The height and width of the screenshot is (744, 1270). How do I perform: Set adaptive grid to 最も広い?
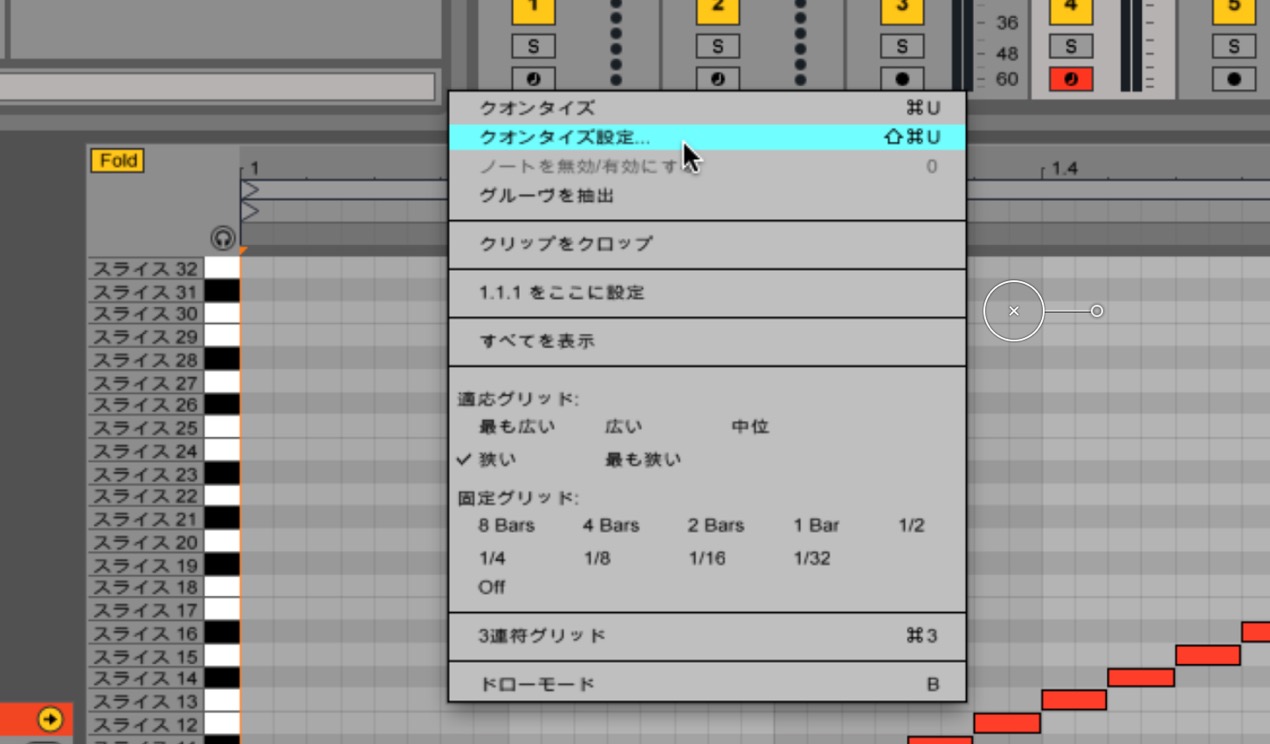tap(516, 427)
